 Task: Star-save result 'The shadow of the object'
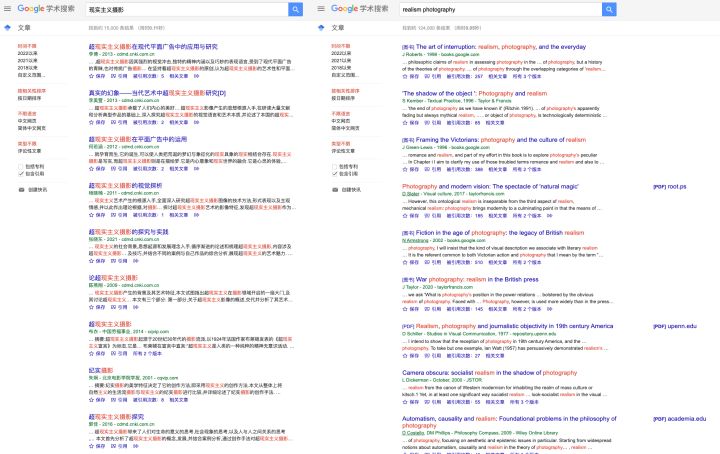[405, 123]
